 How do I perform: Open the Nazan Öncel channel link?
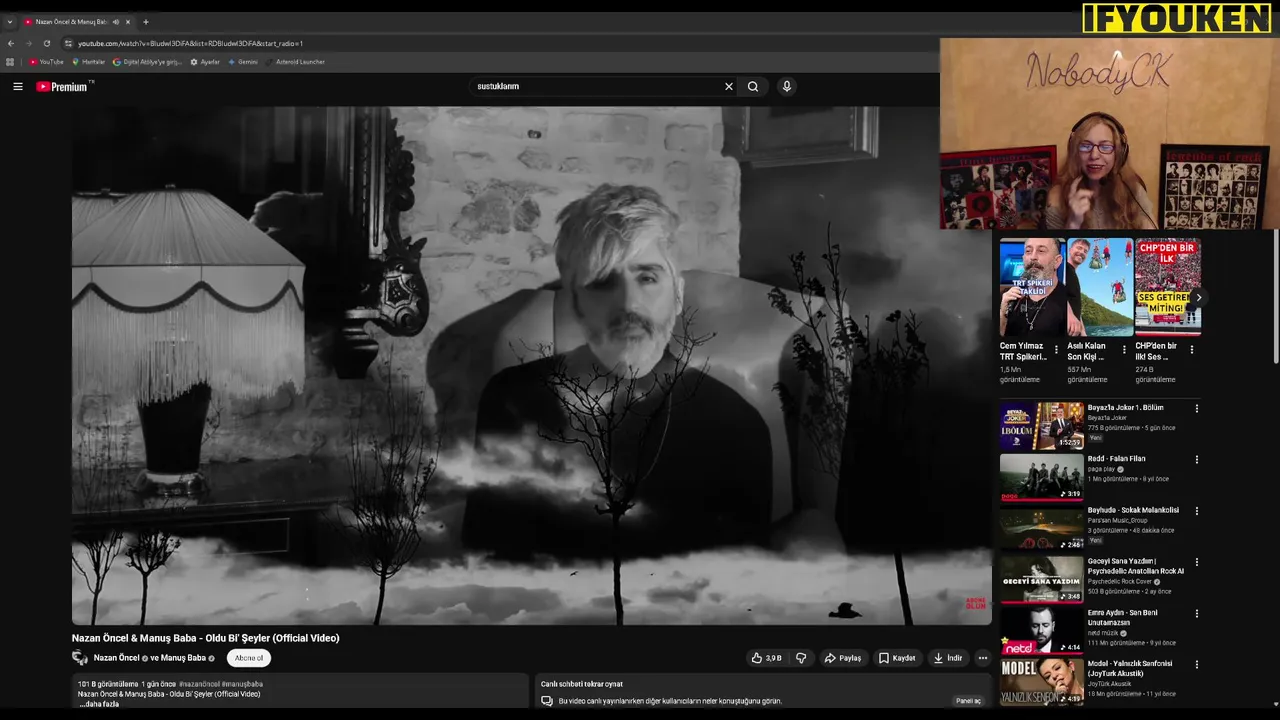pyautogui.click(x=116, y=658)
